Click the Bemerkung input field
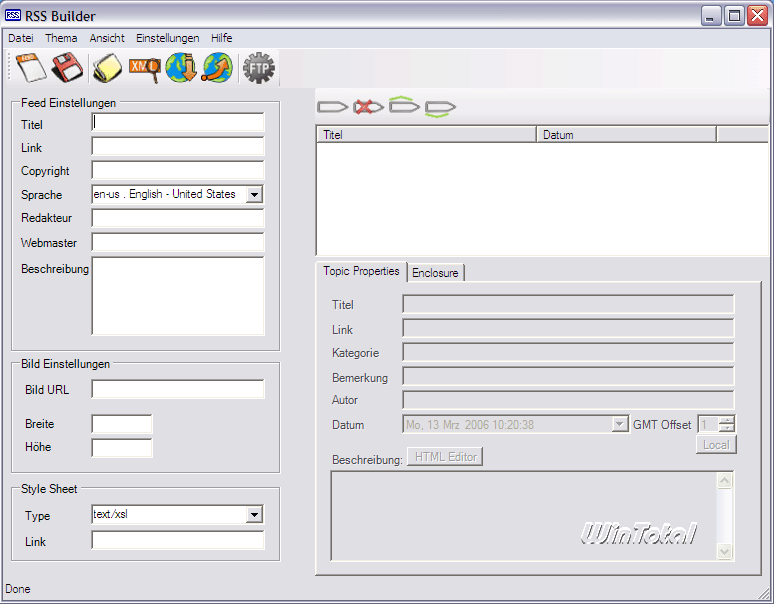 [568, 376]
